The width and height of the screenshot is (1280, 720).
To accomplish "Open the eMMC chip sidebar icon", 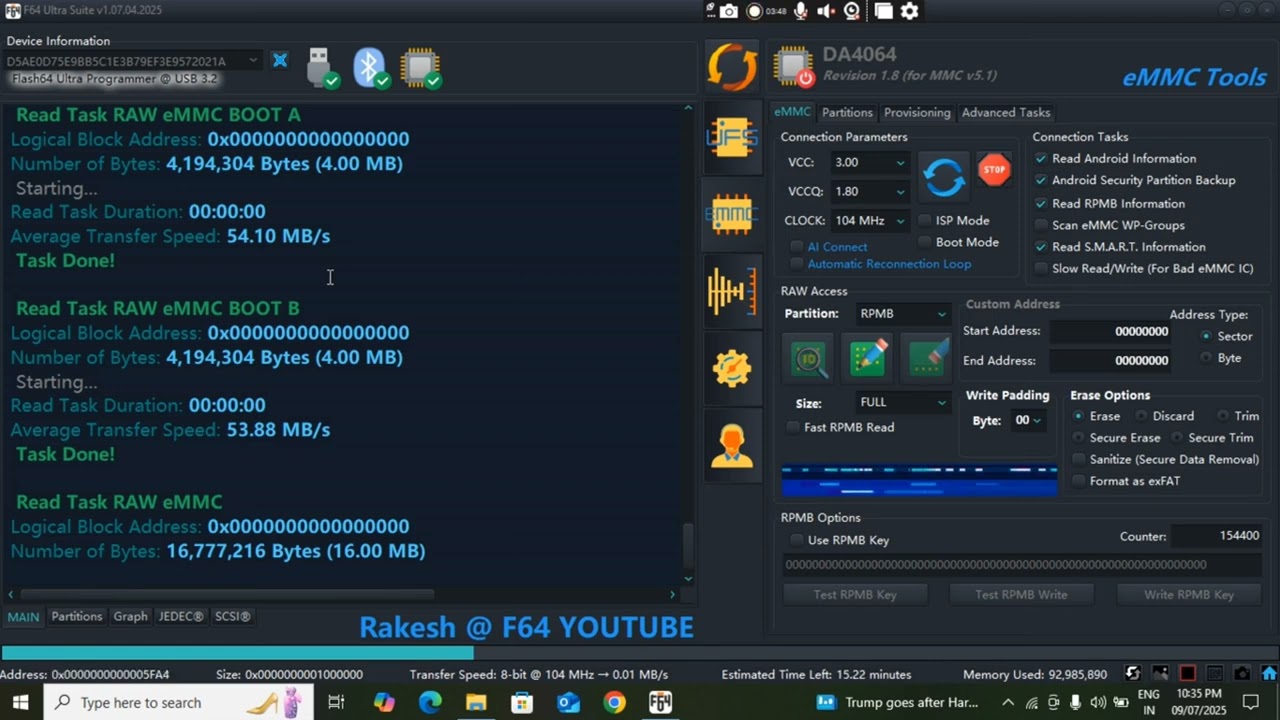I will pos(732,213).
